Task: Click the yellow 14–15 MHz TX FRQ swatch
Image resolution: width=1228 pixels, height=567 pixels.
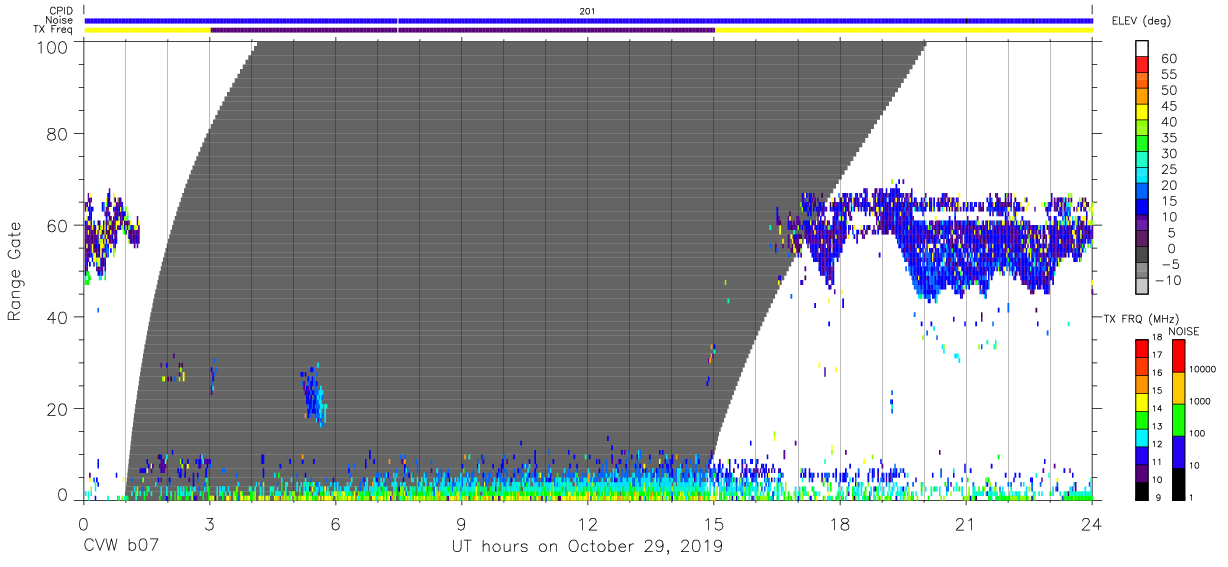Action: [x=1142, y=401]
